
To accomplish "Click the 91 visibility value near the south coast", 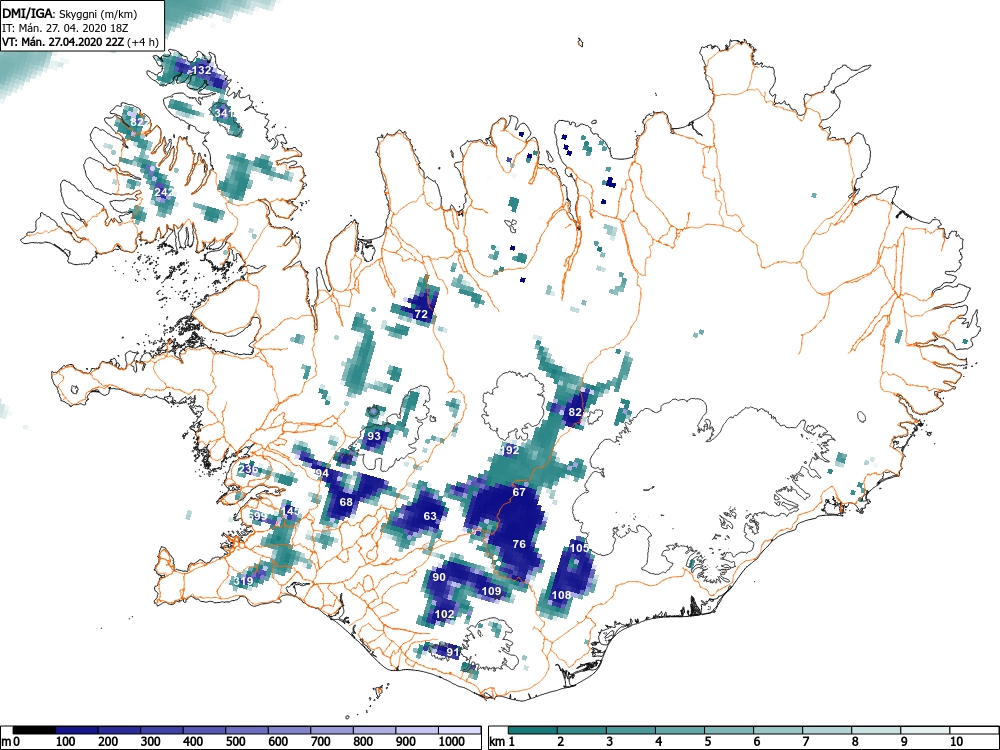I will [452, 652].
